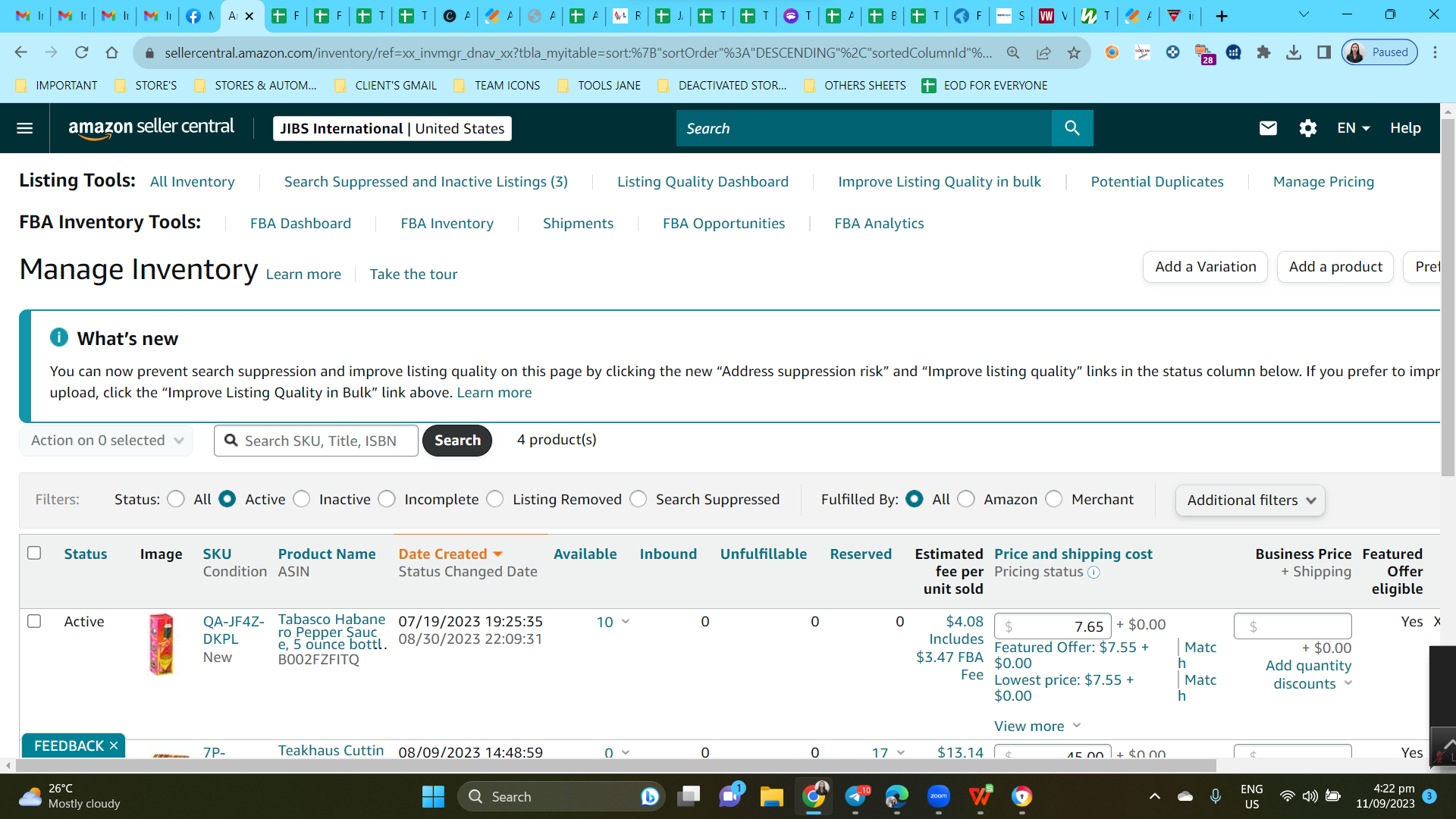Open the Action on 0 selected dropdown

pos(106,441)
